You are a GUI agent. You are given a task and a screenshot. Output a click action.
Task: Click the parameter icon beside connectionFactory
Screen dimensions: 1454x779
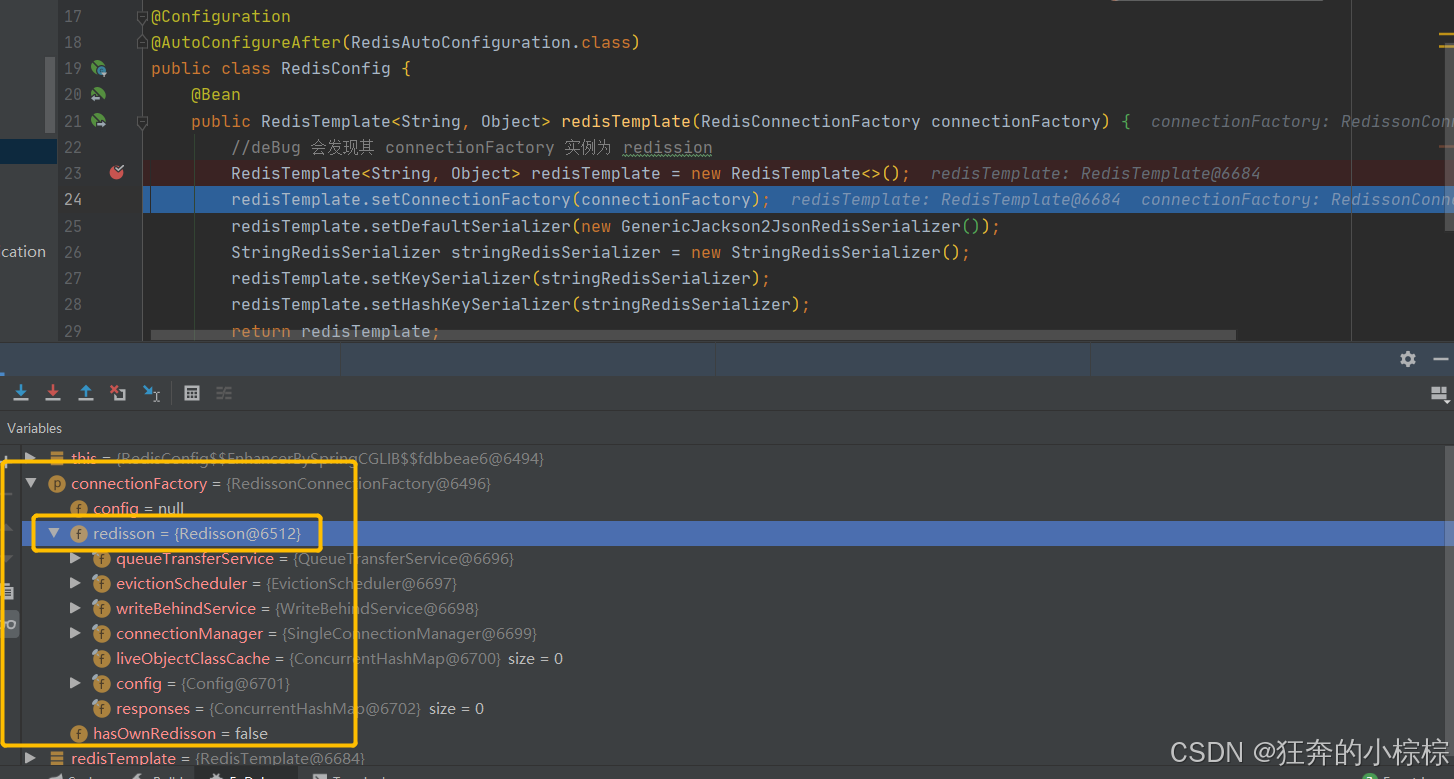tap(56, 484)
